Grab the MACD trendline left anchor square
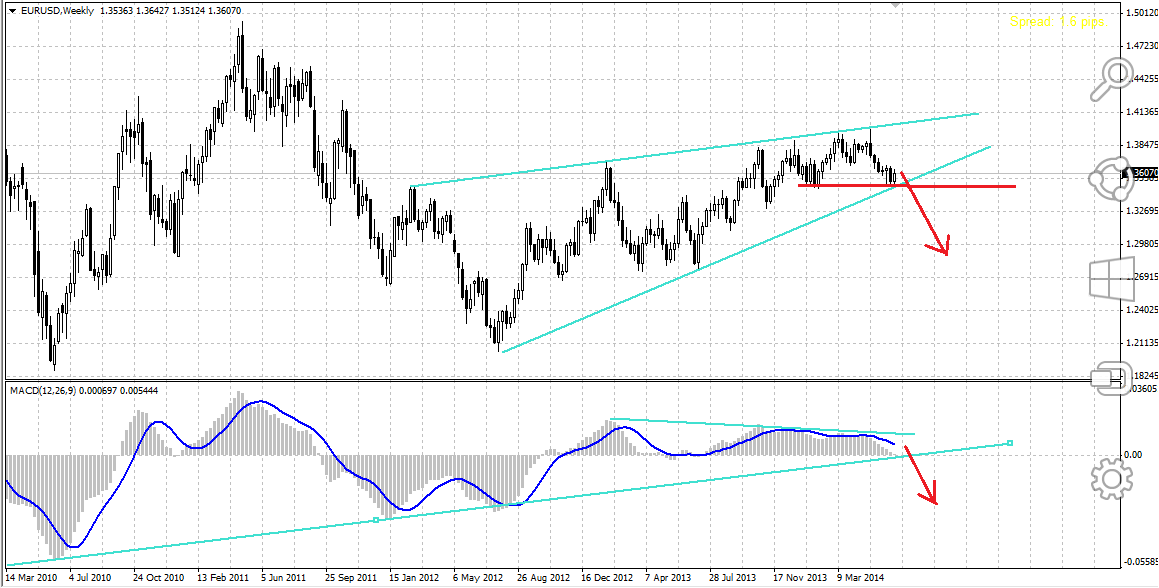Viewport: 1159px width, 588px height. (376, 520)
